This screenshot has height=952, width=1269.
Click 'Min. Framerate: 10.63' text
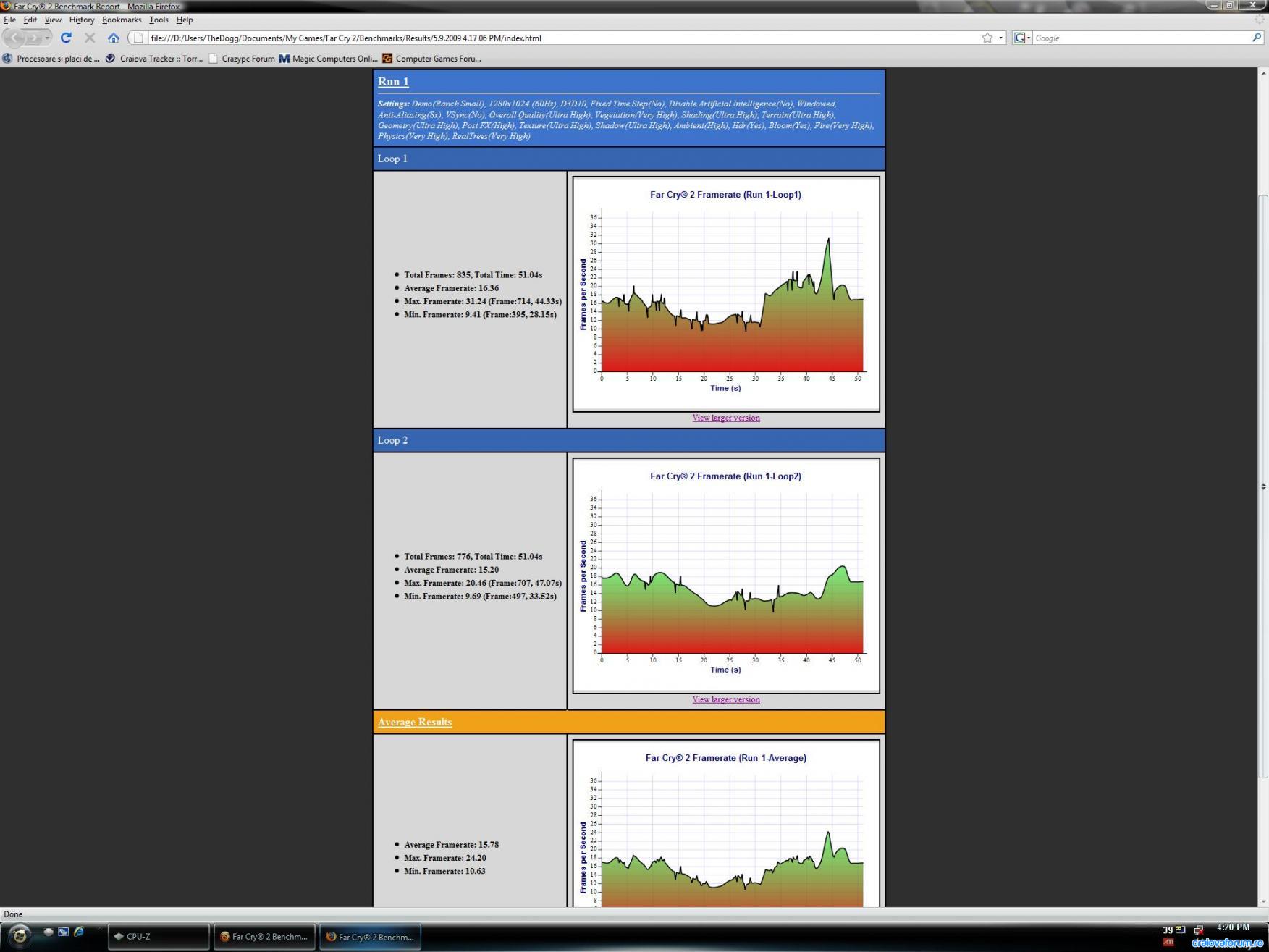coord(444,871)
